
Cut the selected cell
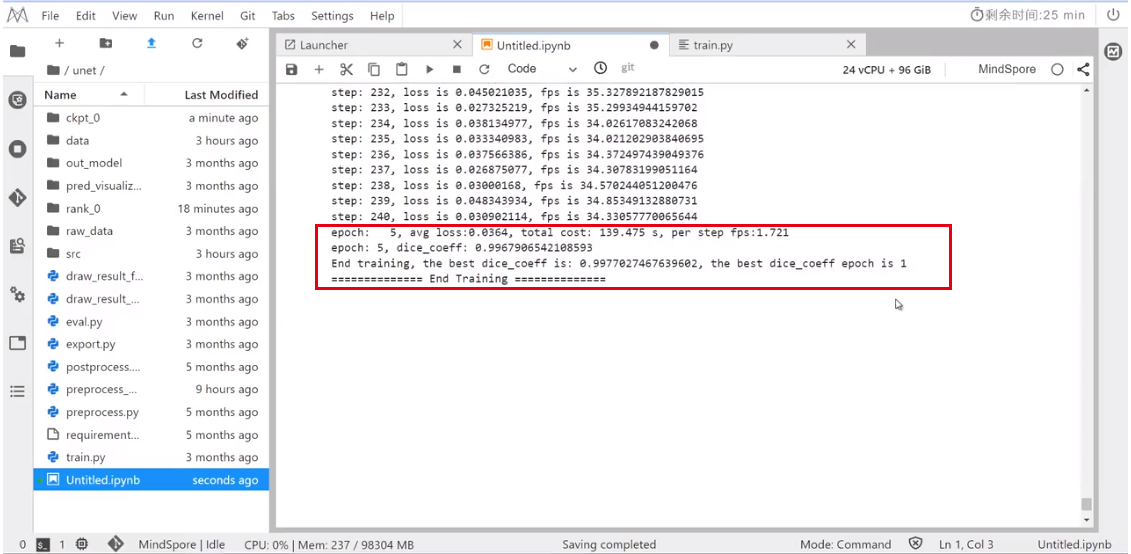click(x=346, y=69)
